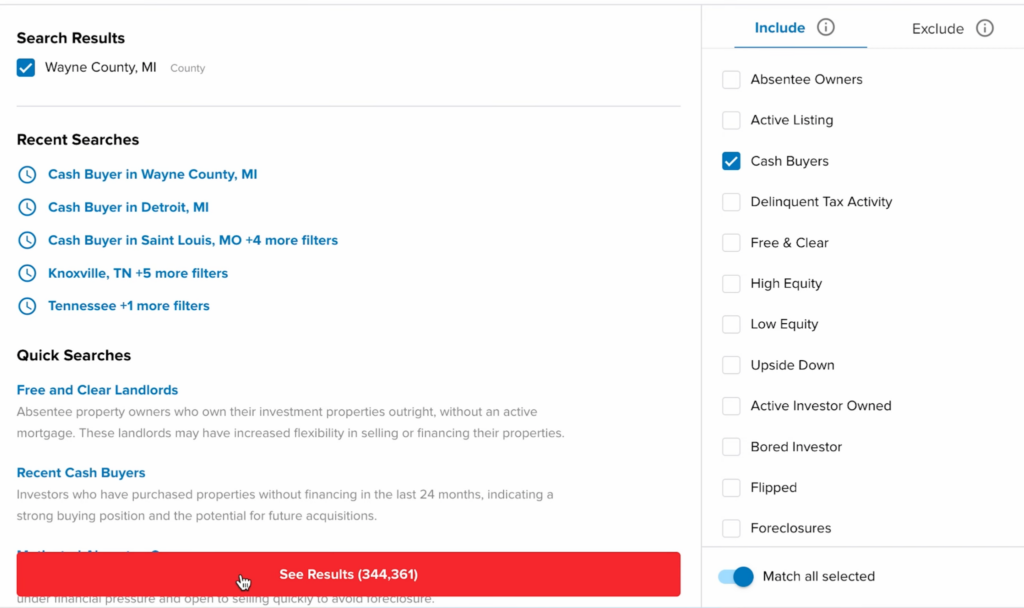The width and height of the screenshot is (1024, 608).
Task: Click the See Results button
Action: [348, 574]
